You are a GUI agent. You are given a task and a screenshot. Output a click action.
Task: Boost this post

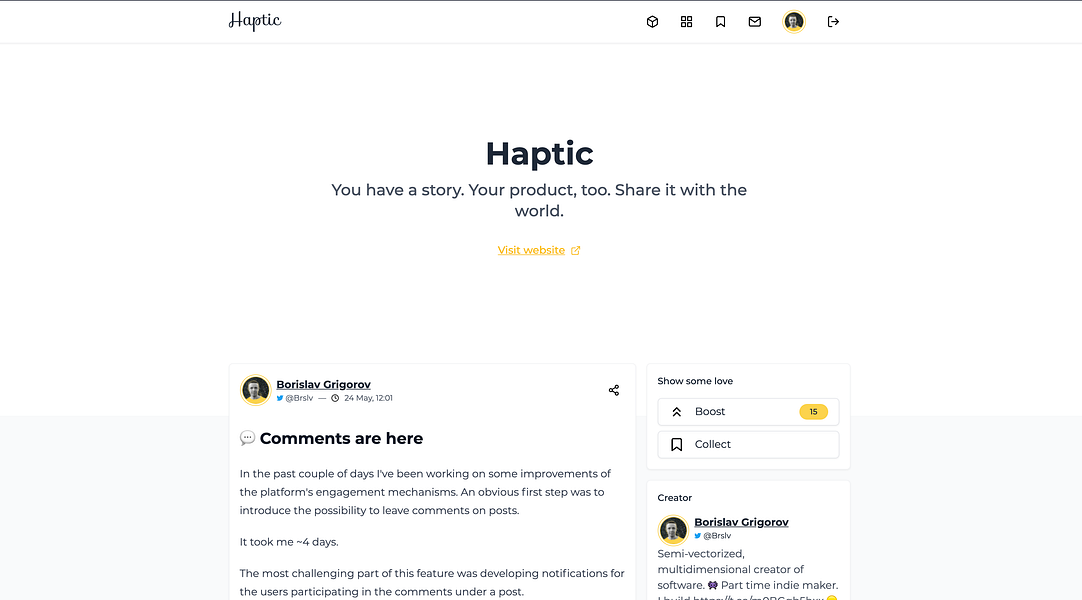748,412
